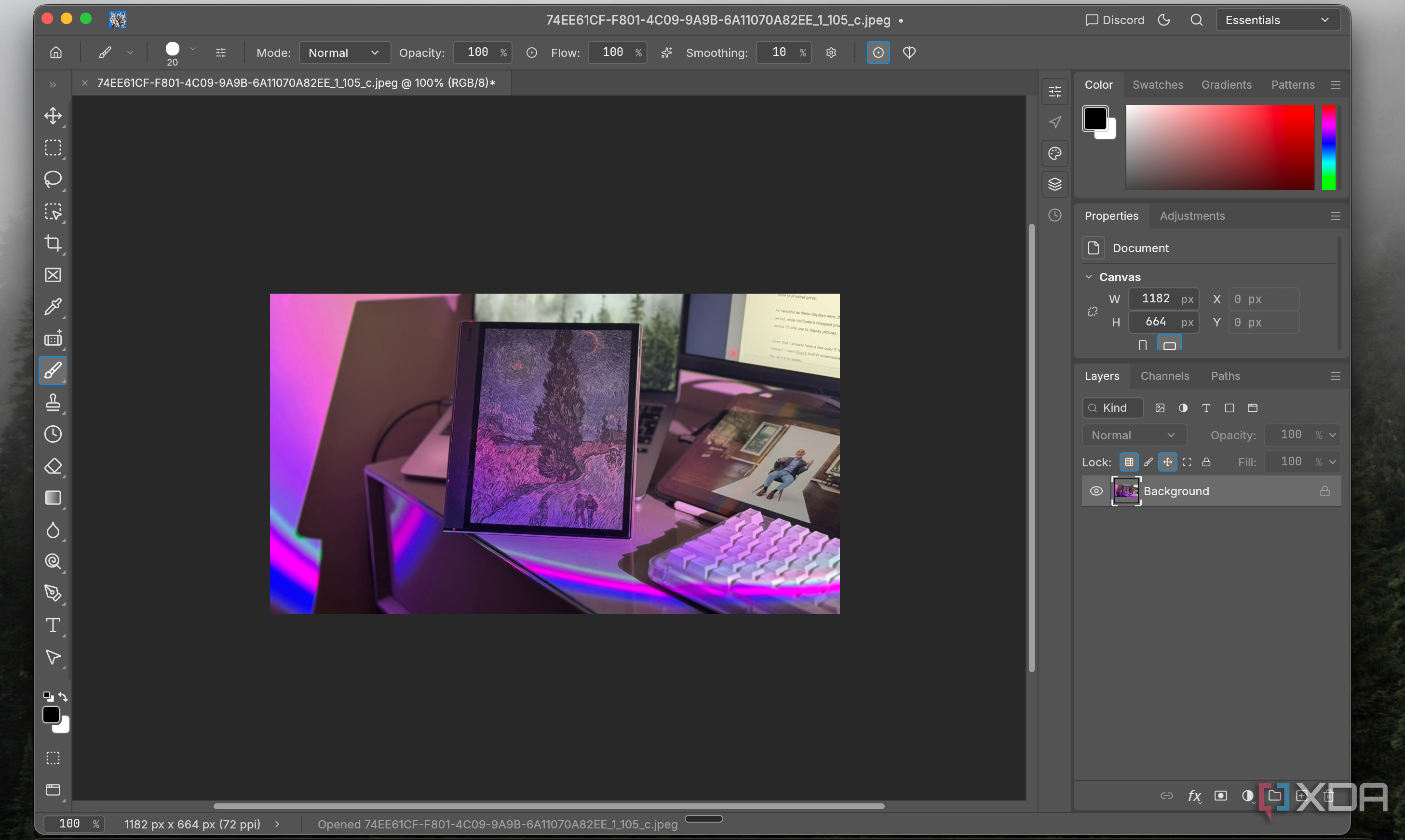The image size is (1405, 840).
Task: Select the Frame tool
Action: [x=53, y=275]
